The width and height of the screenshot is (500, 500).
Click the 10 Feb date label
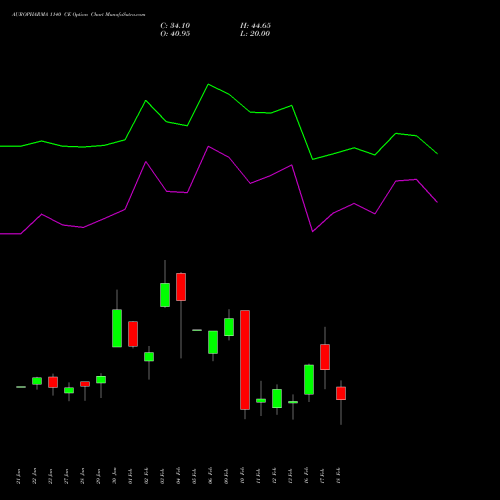coord(243,476)
